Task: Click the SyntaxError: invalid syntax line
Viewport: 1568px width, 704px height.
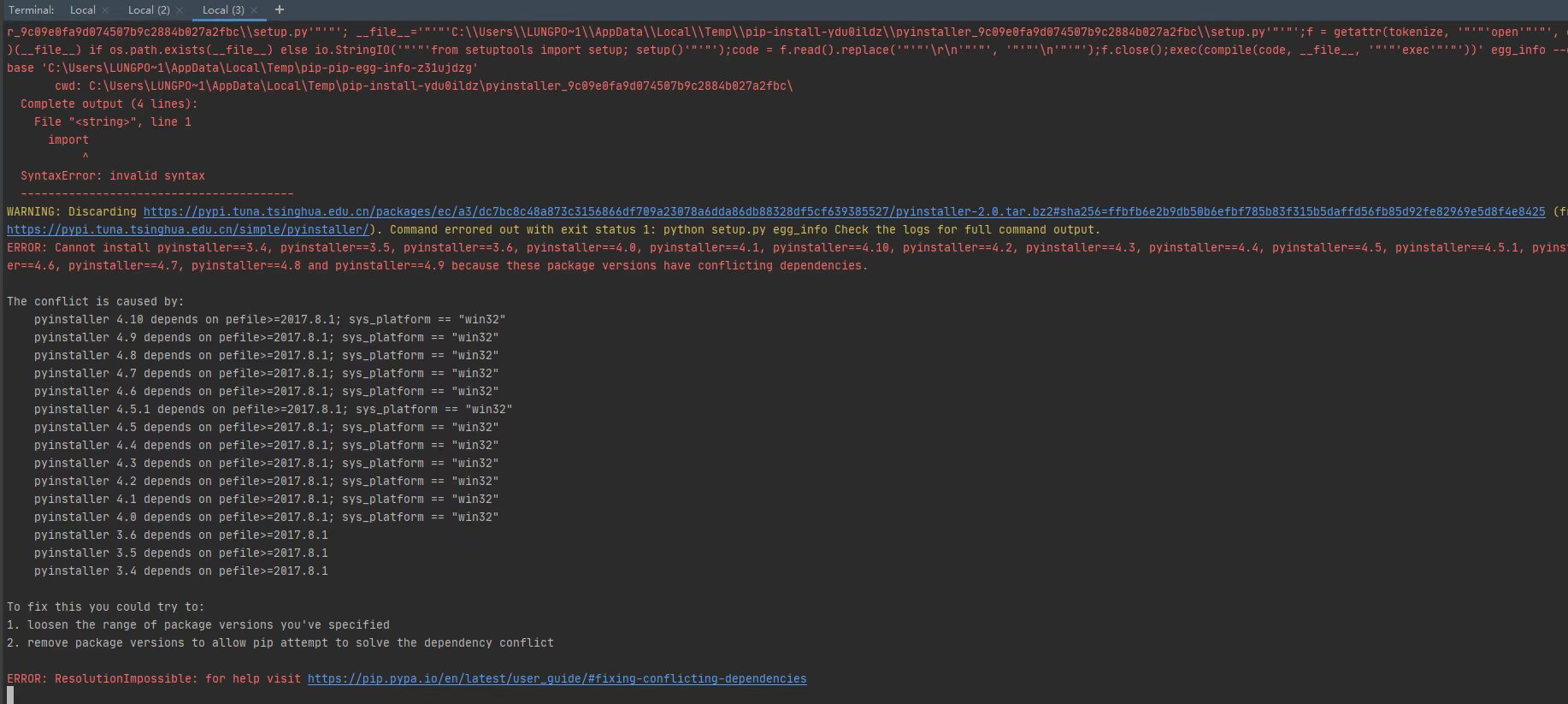Action: [x=113, y=175]
